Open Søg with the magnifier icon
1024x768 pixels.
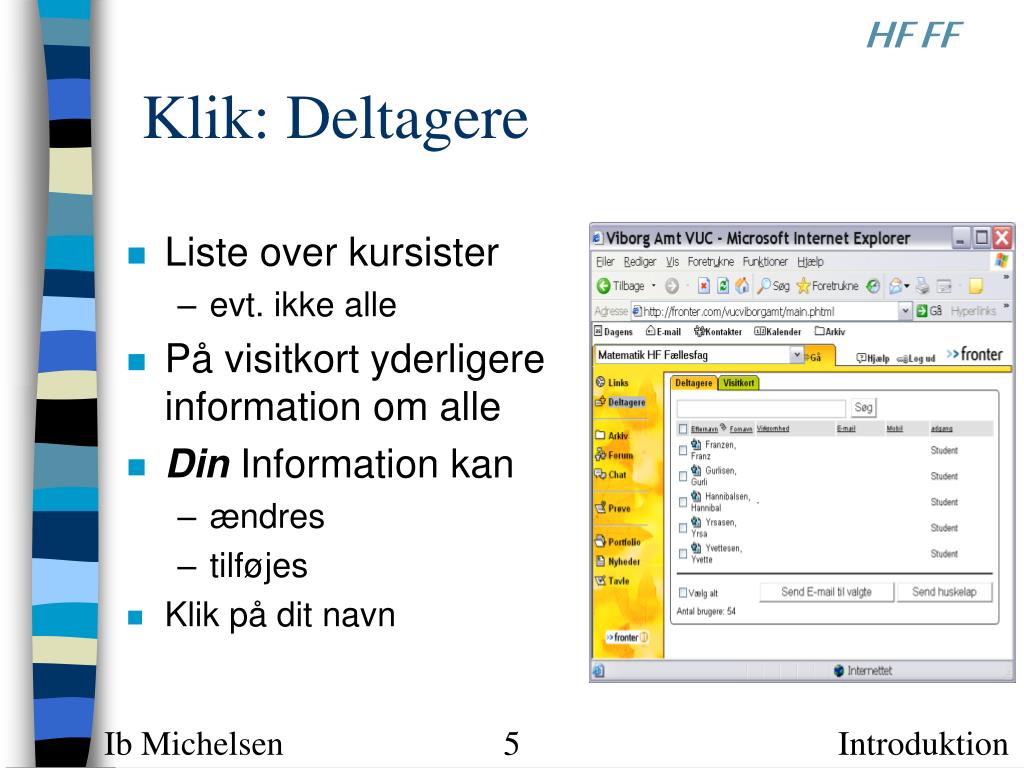click(774, 286)
